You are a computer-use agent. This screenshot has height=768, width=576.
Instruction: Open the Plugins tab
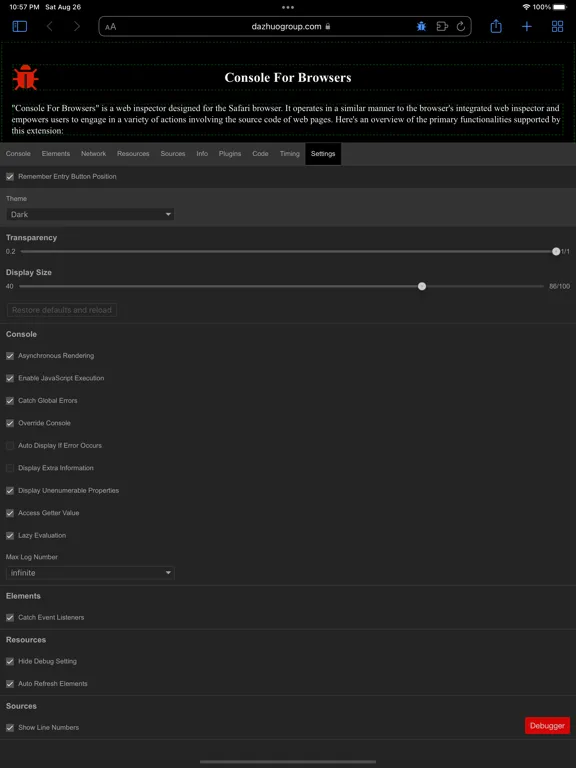230,154
